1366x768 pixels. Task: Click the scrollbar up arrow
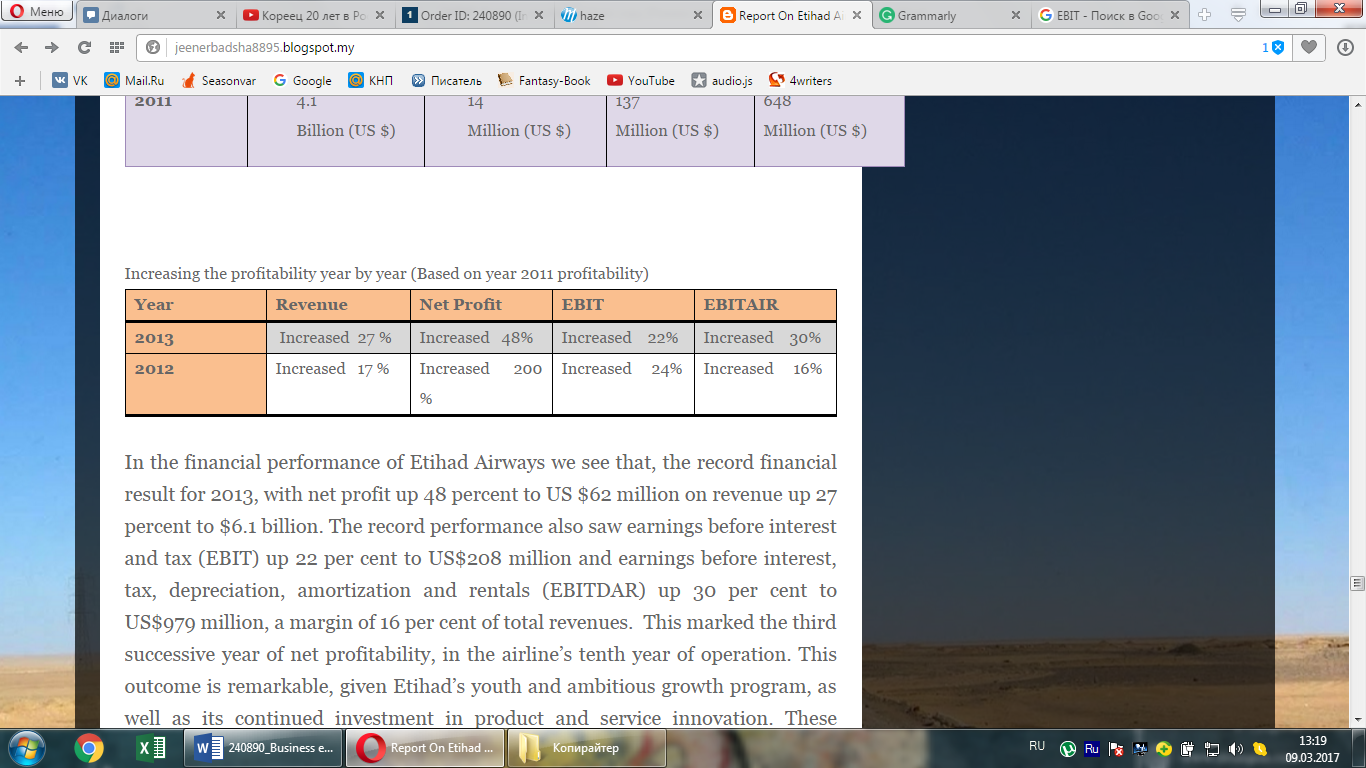(1357, 105)
